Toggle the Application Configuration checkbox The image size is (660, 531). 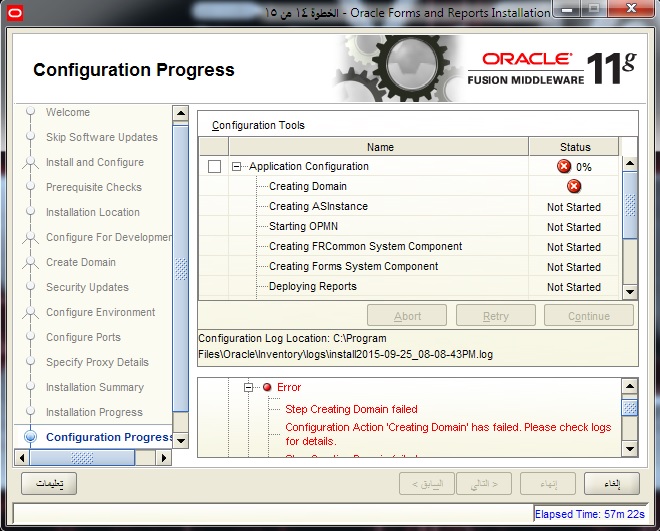(x=214, y=167)
